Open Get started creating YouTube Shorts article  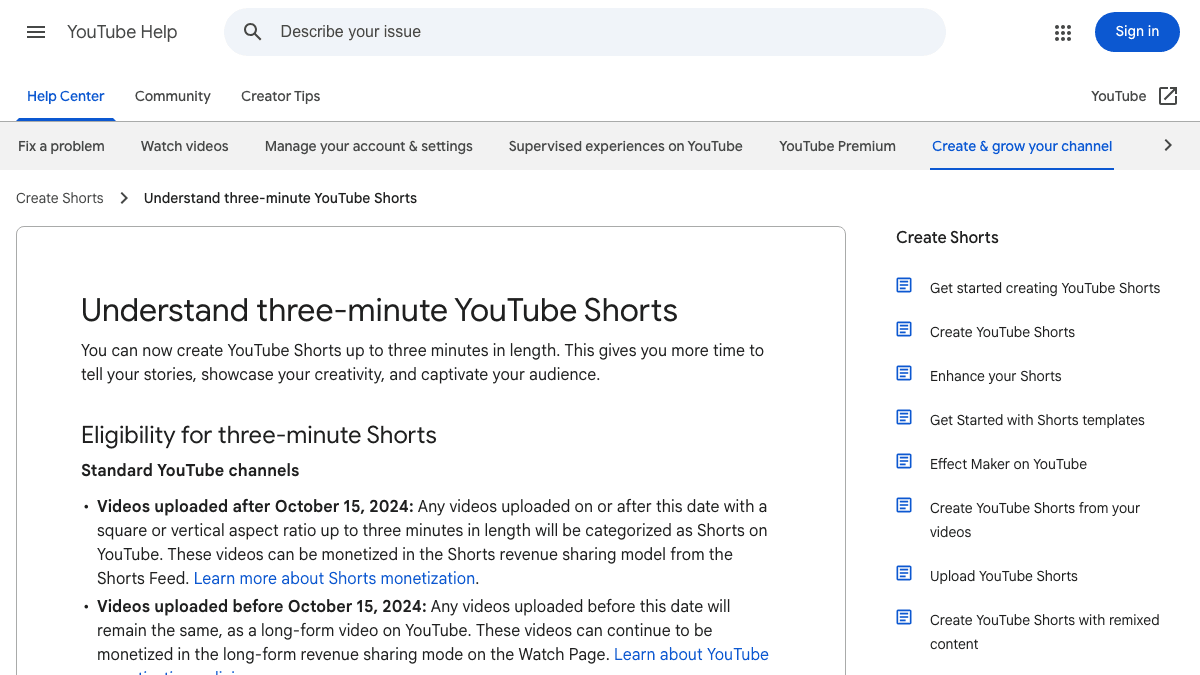[x=1045, y=288]
